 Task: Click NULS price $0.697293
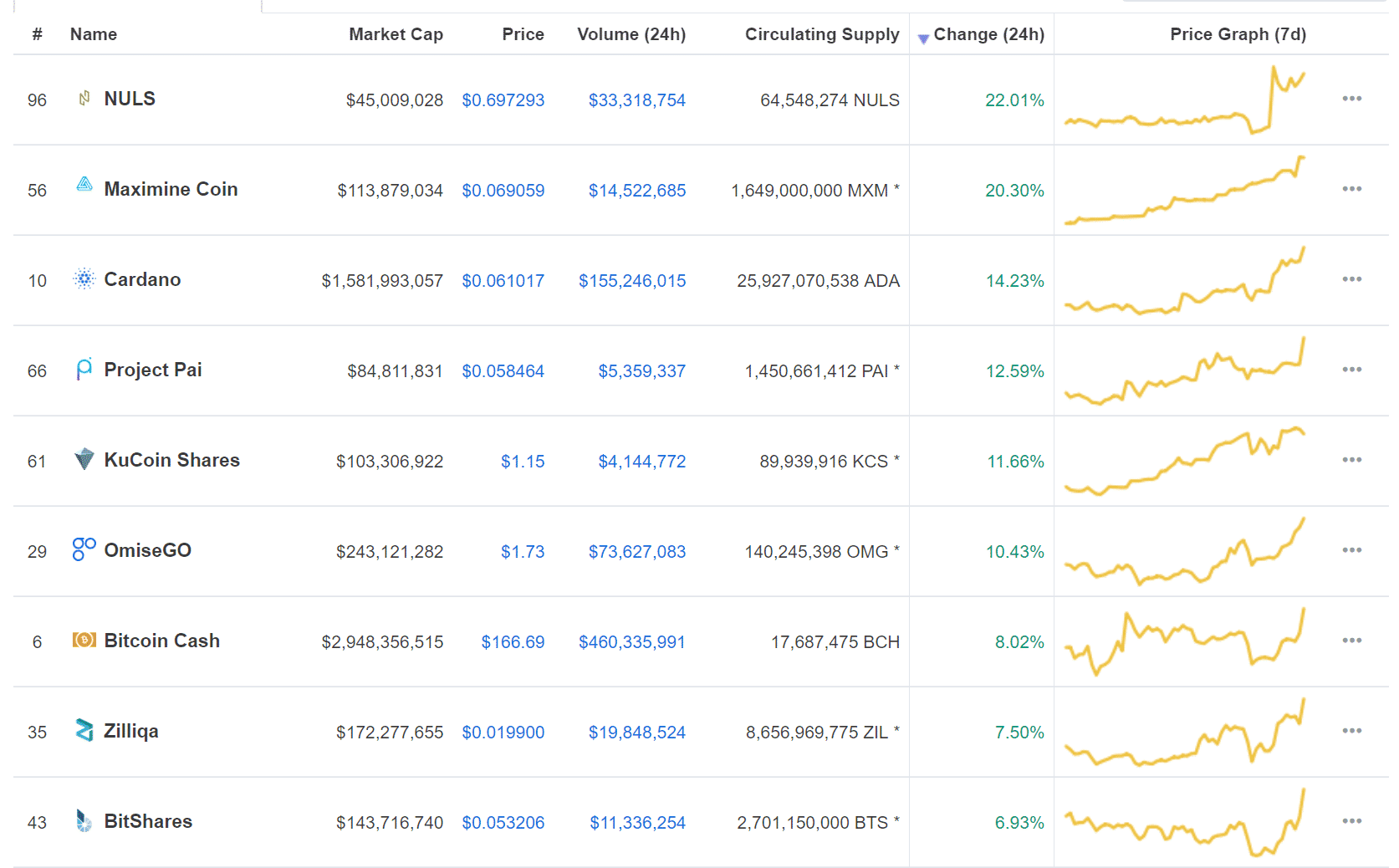coord(503,100)
